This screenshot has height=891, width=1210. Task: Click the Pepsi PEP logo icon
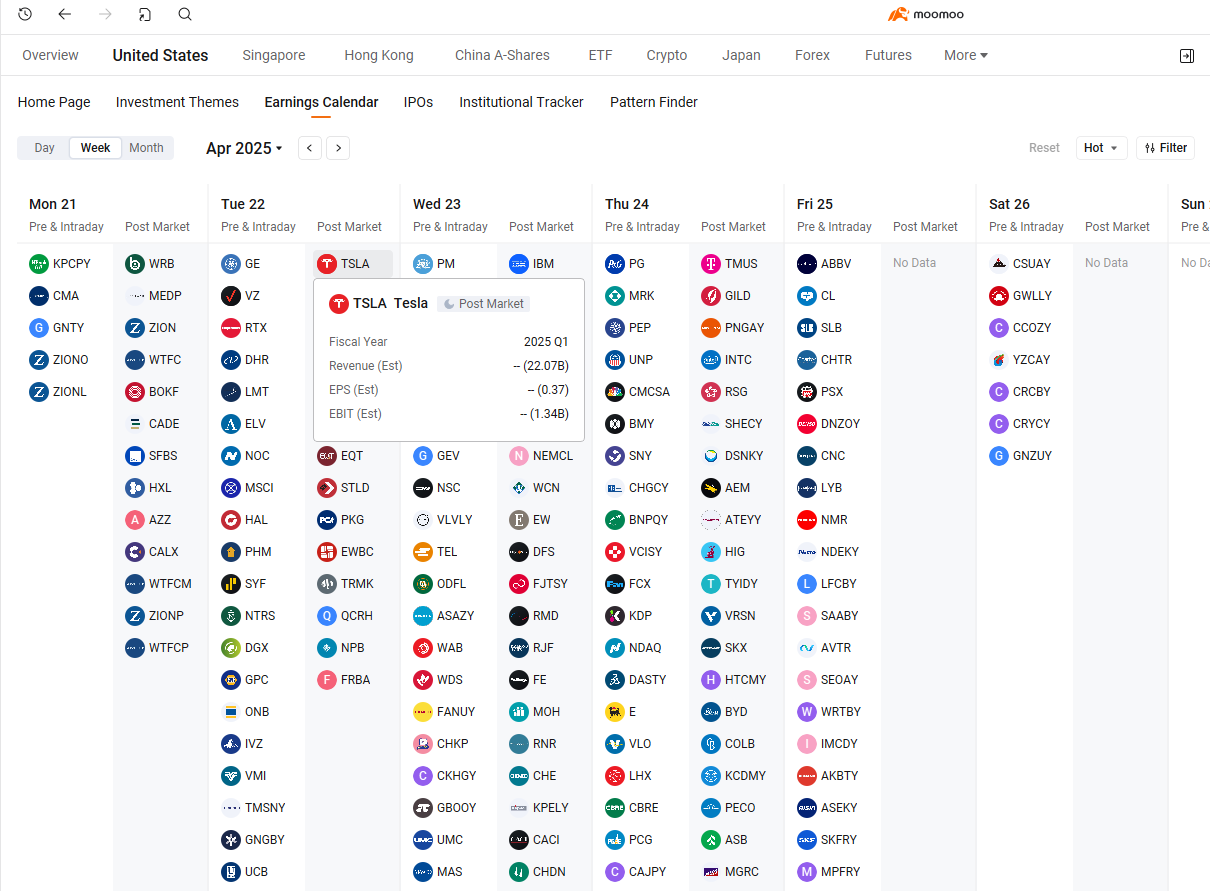(x=615, y=328)
